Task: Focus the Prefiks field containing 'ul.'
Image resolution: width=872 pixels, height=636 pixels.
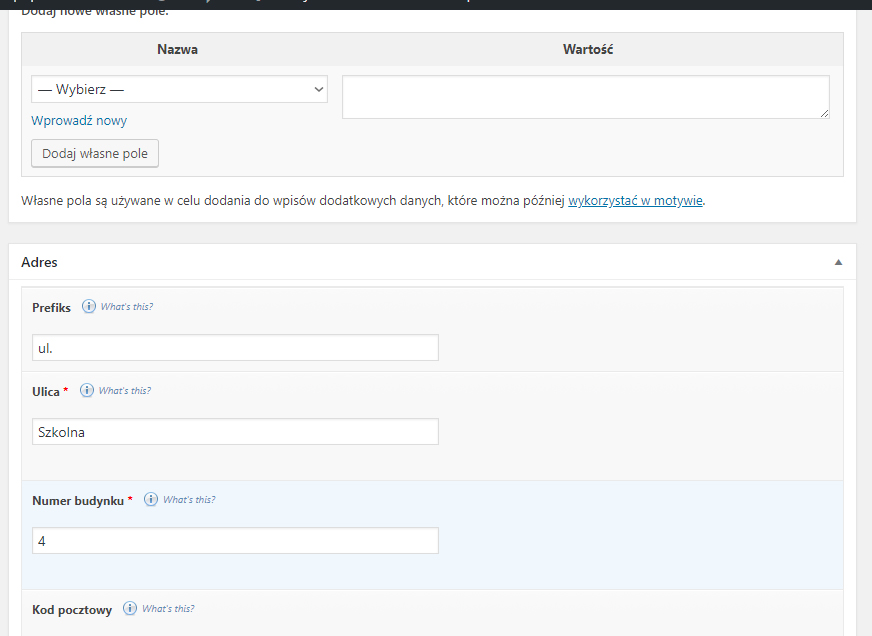Action: 235,347
